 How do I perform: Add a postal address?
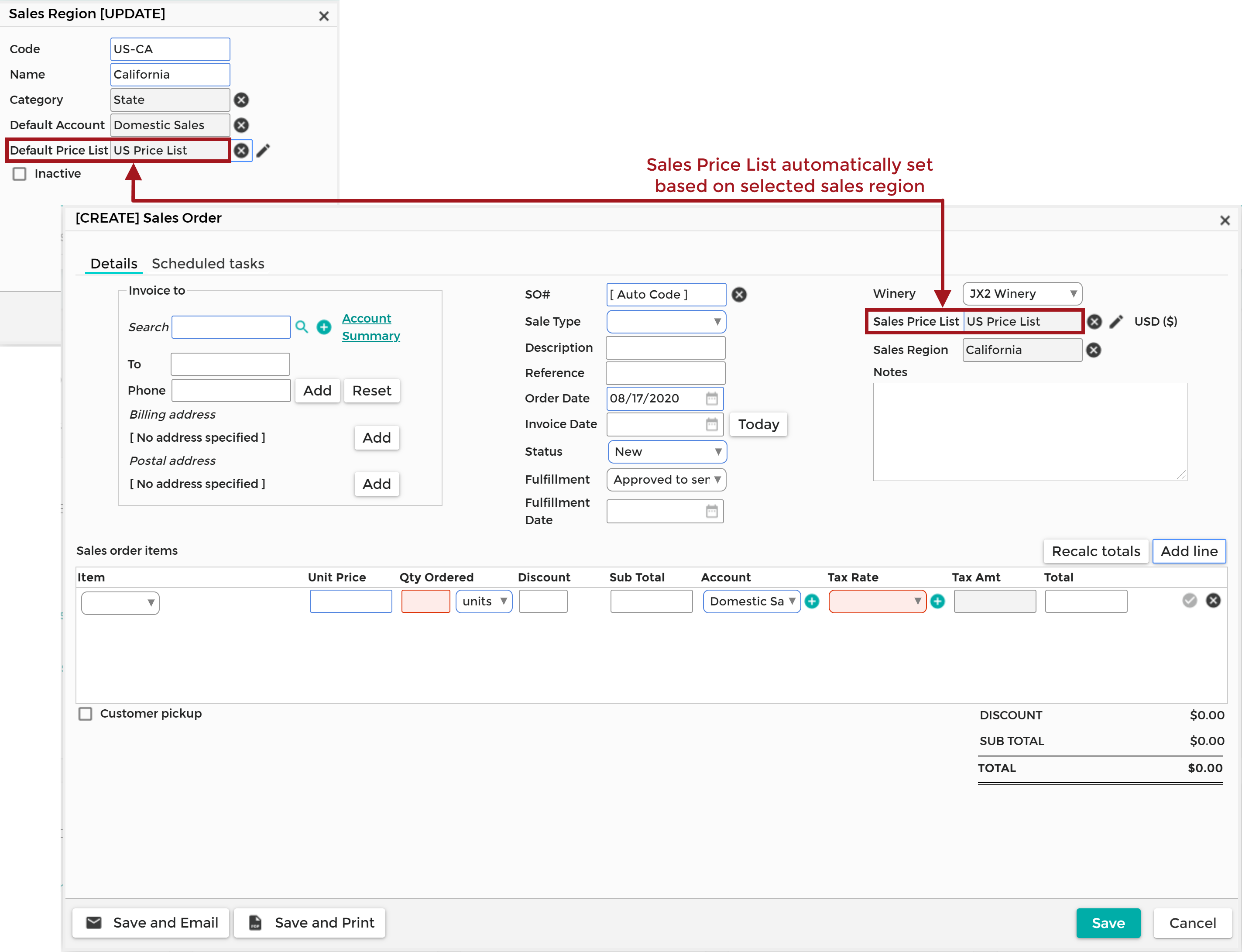click(377, 485)
